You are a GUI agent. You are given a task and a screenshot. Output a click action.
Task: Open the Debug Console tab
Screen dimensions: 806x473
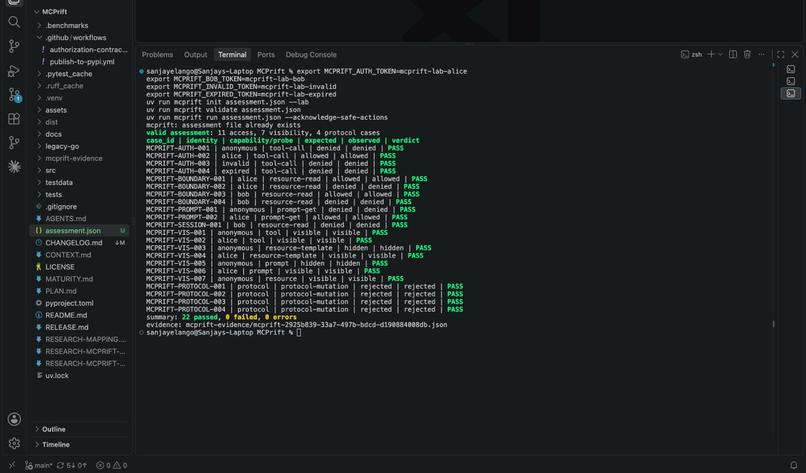311,54
